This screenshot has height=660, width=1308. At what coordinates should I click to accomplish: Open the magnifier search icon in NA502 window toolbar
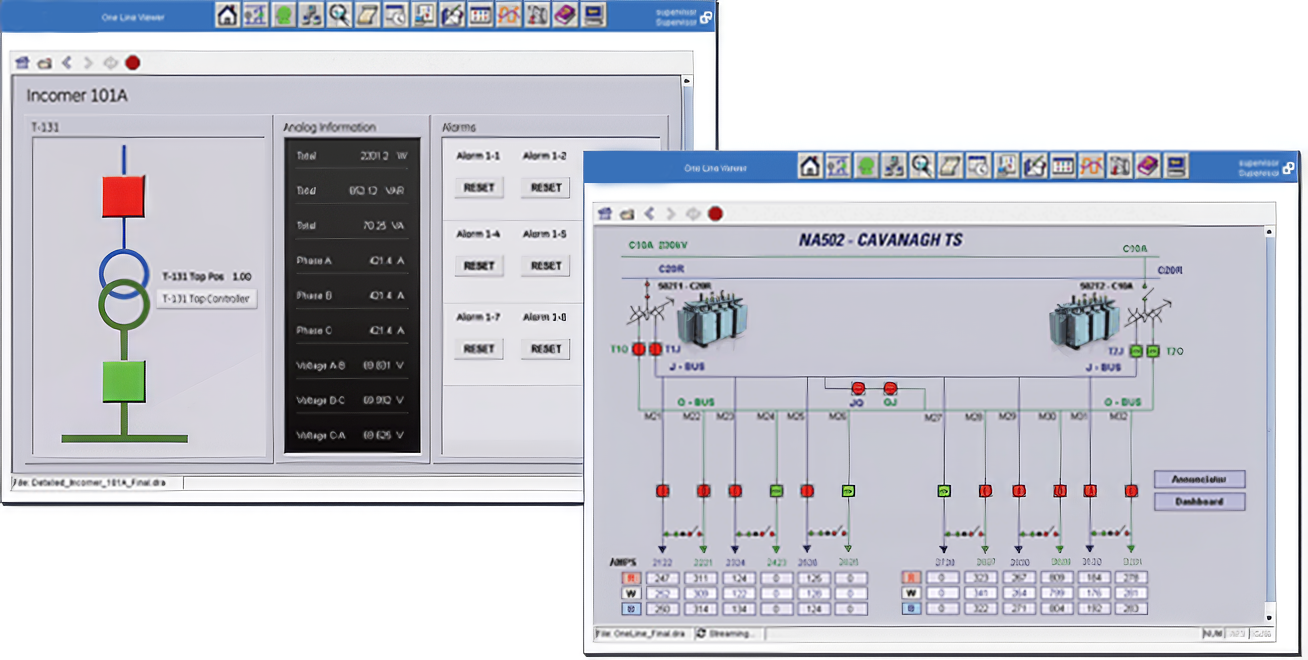[922, 165]
